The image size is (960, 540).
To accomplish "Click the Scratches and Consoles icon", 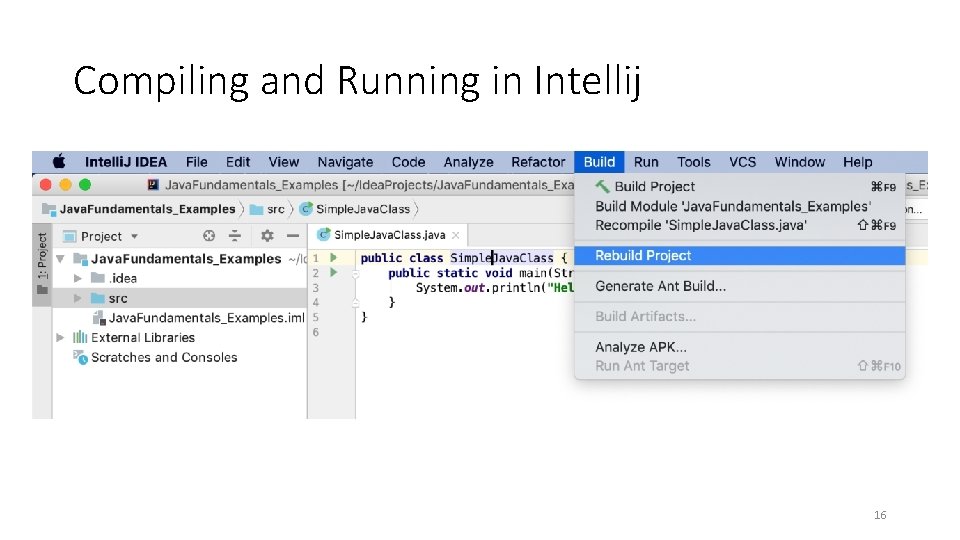I will point(80,357).
